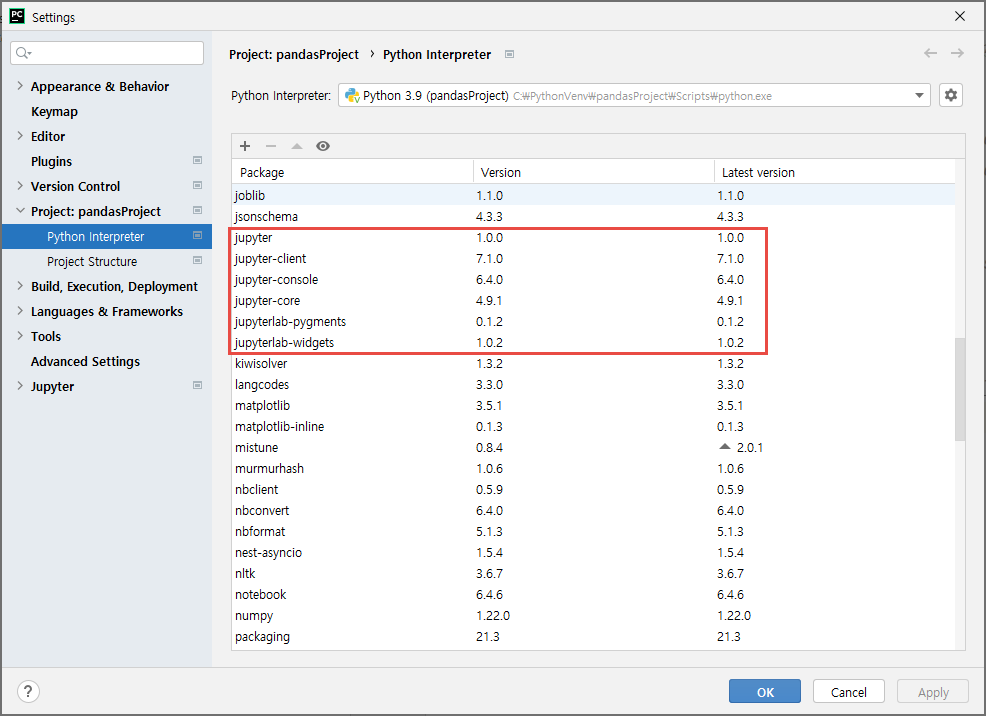Image resolution: width=986 pixels, height=716 pixels.
Task: Click the package list vertical scrollbar
Action: [x=960, y=390]
